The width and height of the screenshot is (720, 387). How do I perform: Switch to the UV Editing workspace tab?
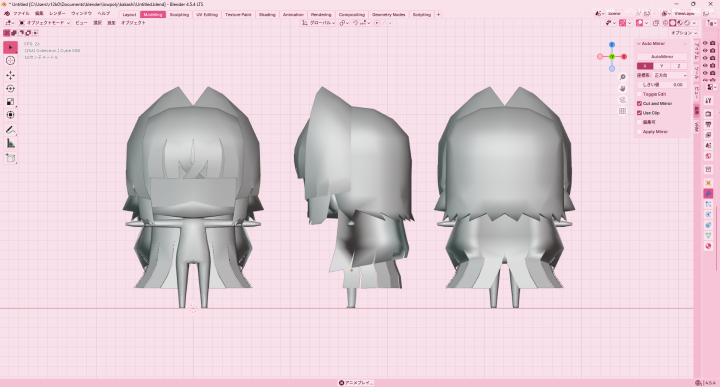click(207, 15)
